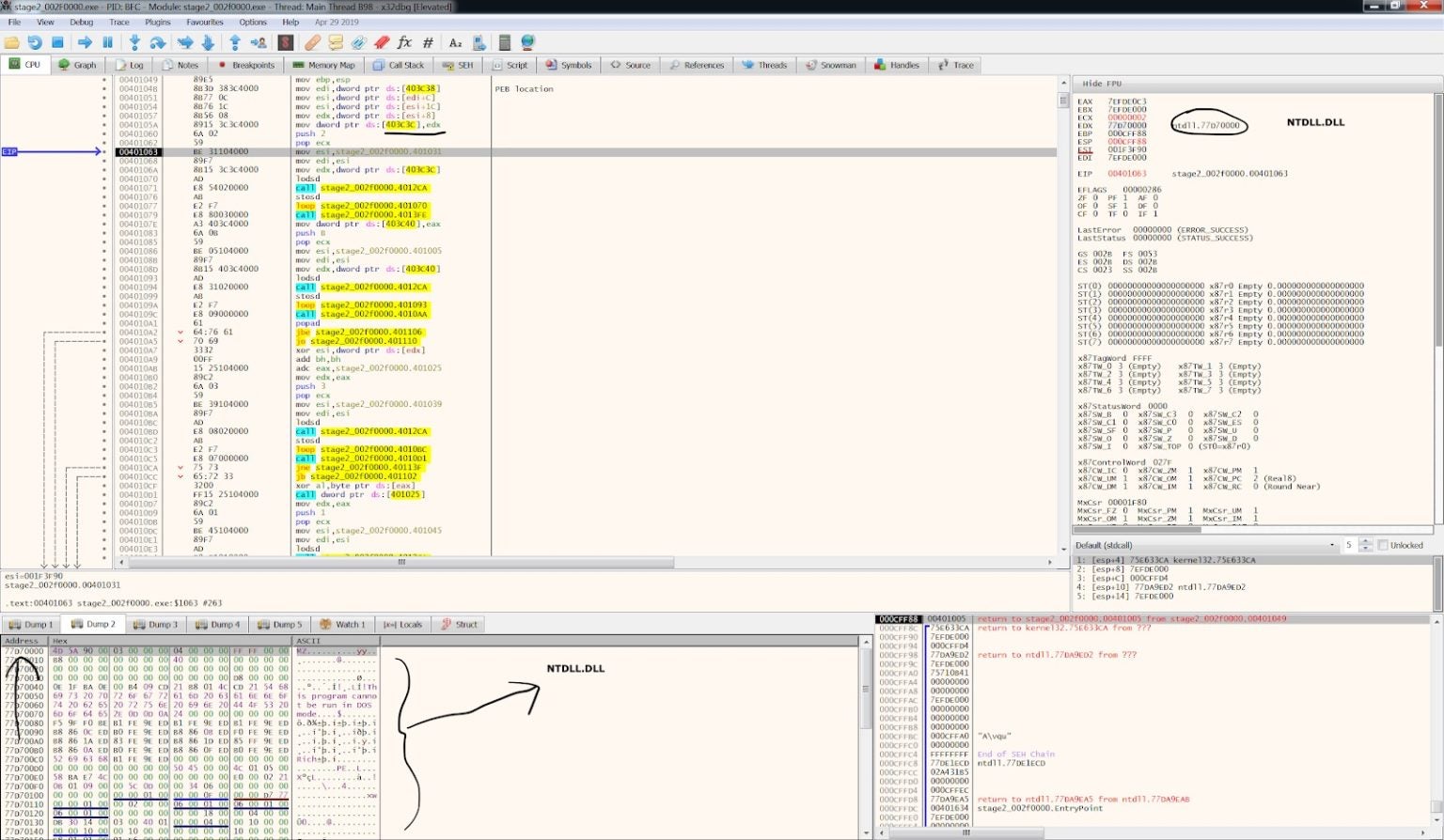The height and width of the screenshot is (840, 1444).
Task: Show functions using the fx icon
Action: pos(404,42)
